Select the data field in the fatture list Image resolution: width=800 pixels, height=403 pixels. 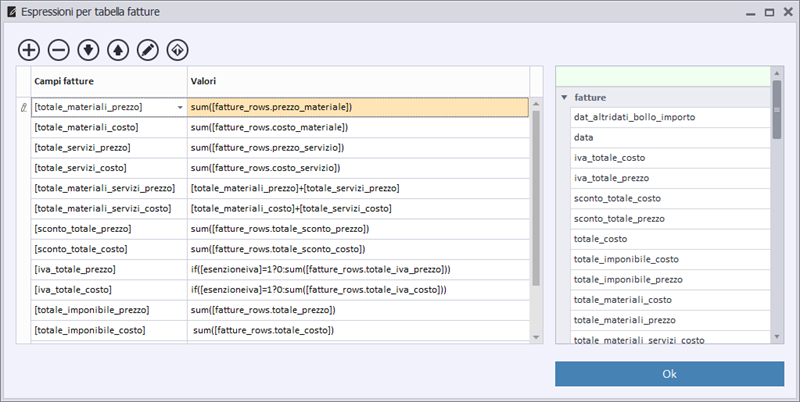670,137
